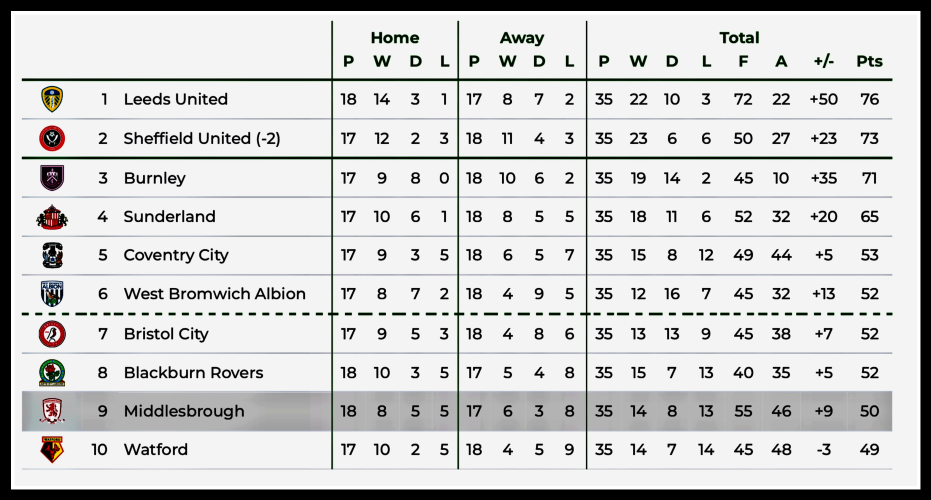Click the Total section header
931x500 pixels.
(739, 38)
